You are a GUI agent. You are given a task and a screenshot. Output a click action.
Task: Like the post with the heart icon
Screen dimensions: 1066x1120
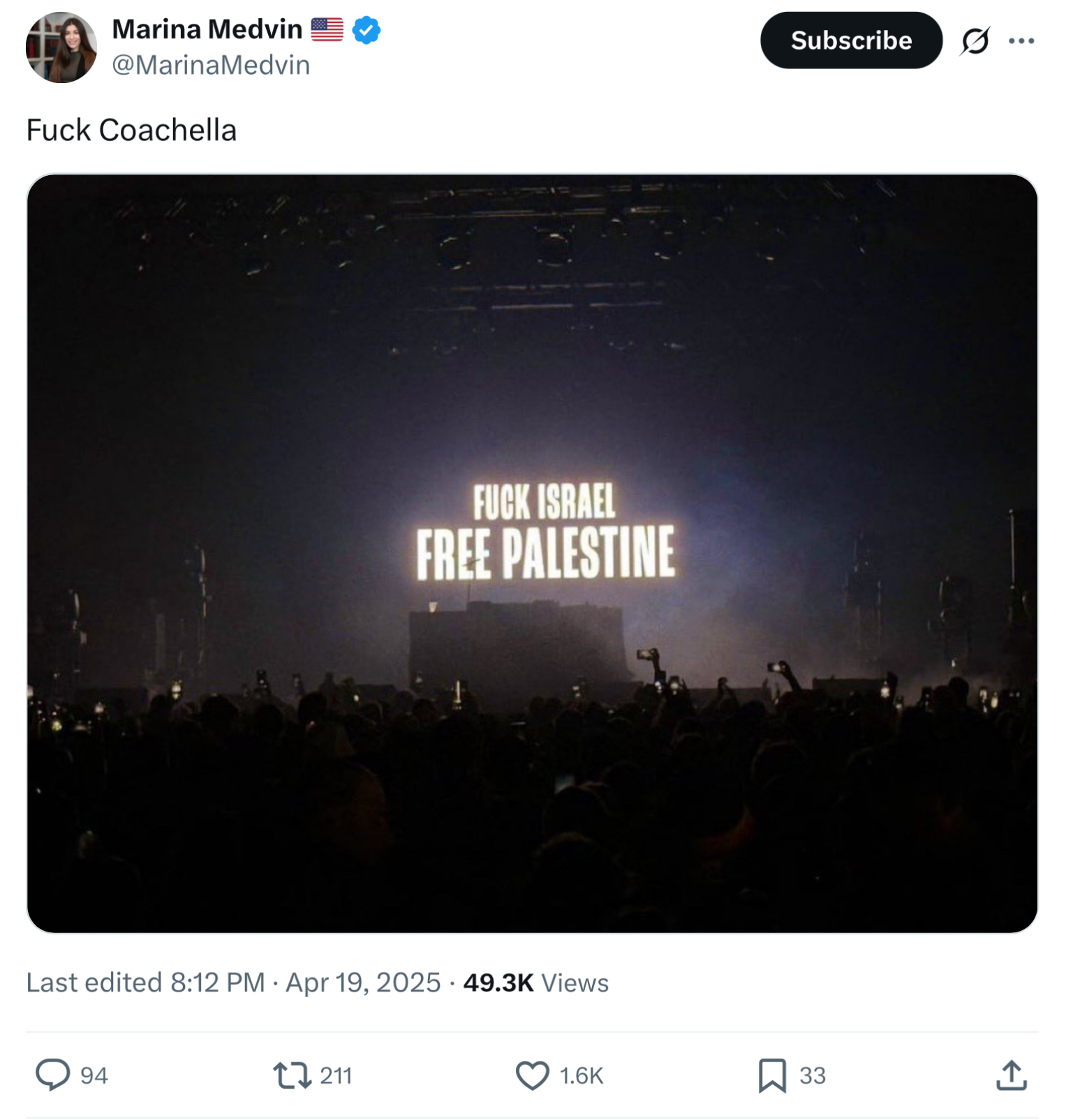click(x=533, y=1075)
